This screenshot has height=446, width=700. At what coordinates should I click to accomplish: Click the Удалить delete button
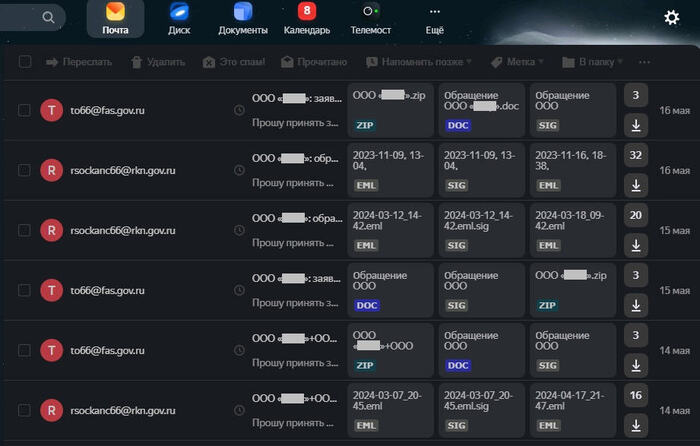158,62
